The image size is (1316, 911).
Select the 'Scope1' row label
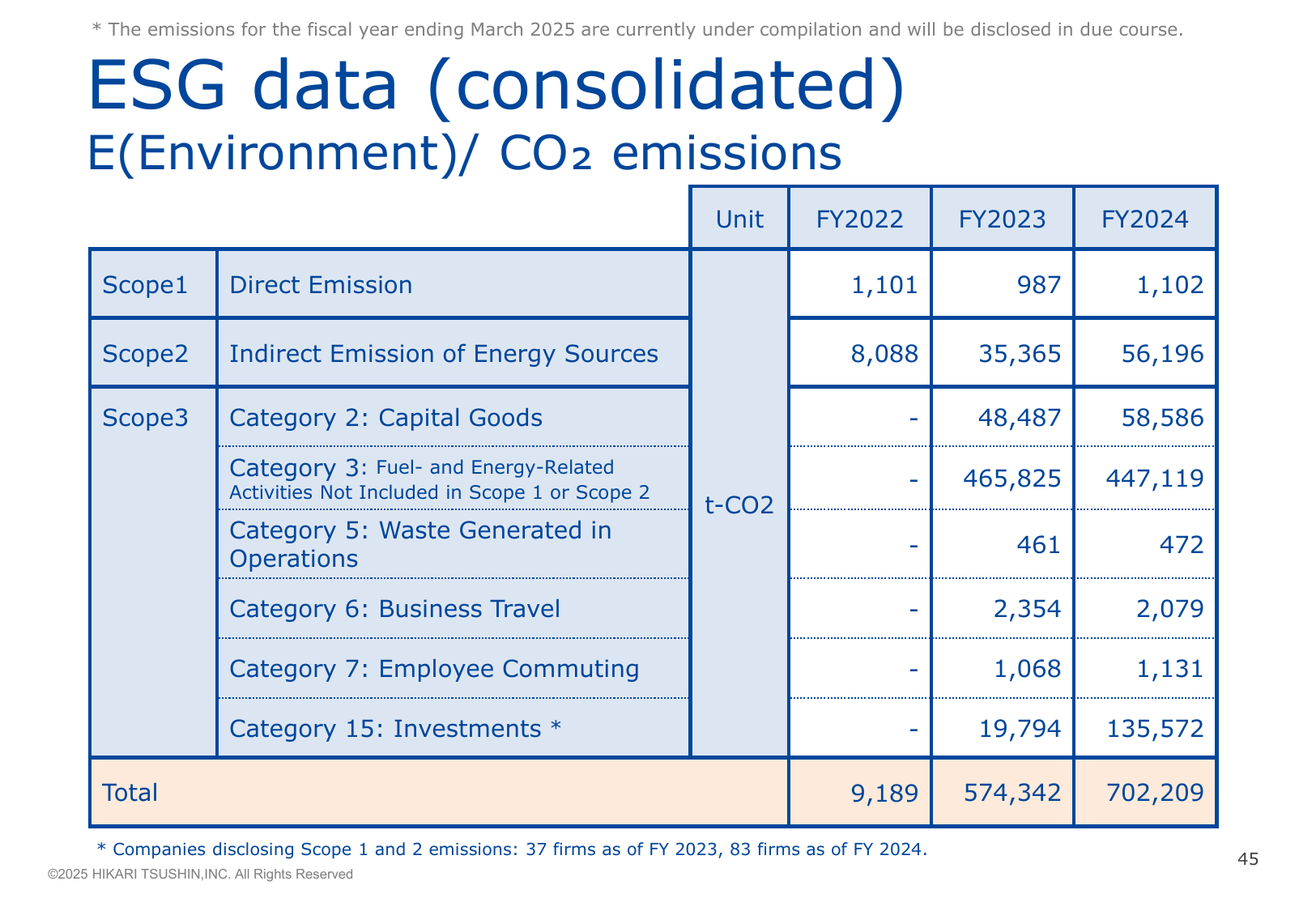(145, 285)
